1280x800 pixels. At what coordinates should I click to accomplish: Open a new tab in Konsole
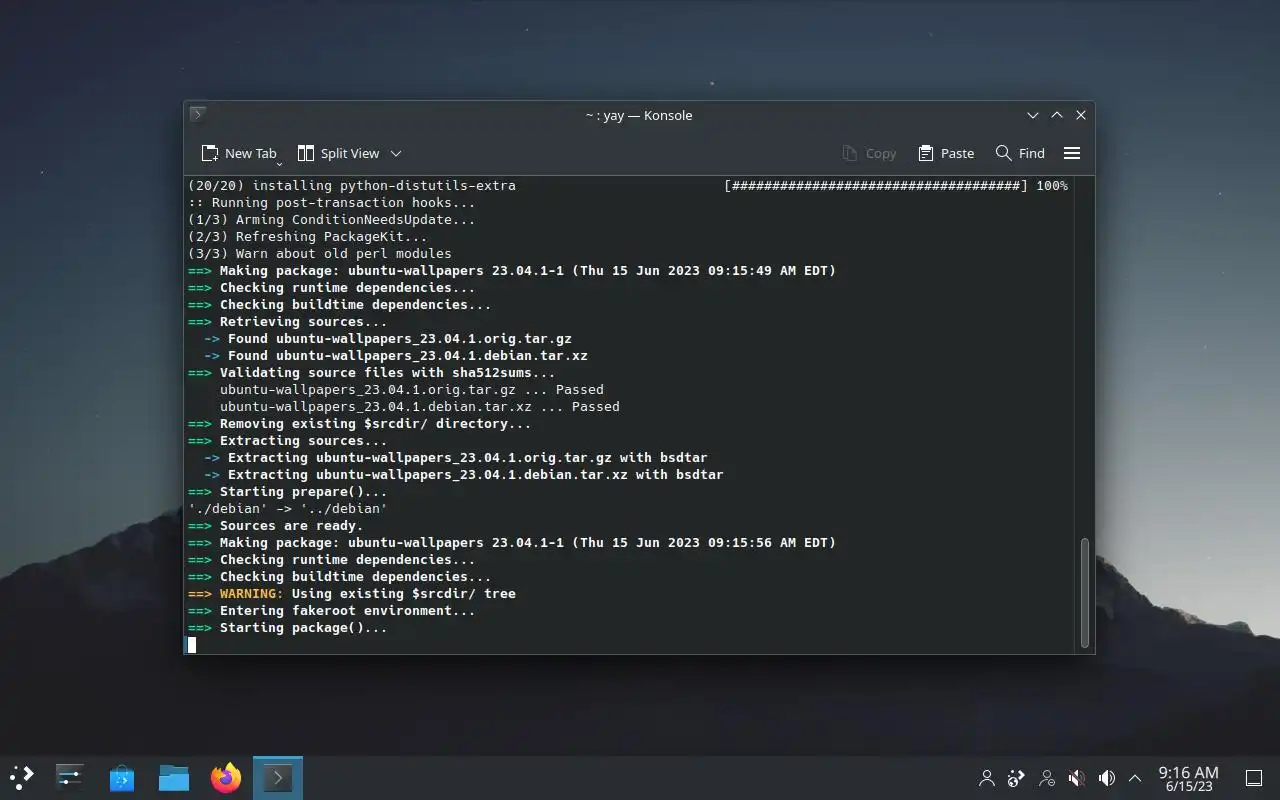click(238, 153)
